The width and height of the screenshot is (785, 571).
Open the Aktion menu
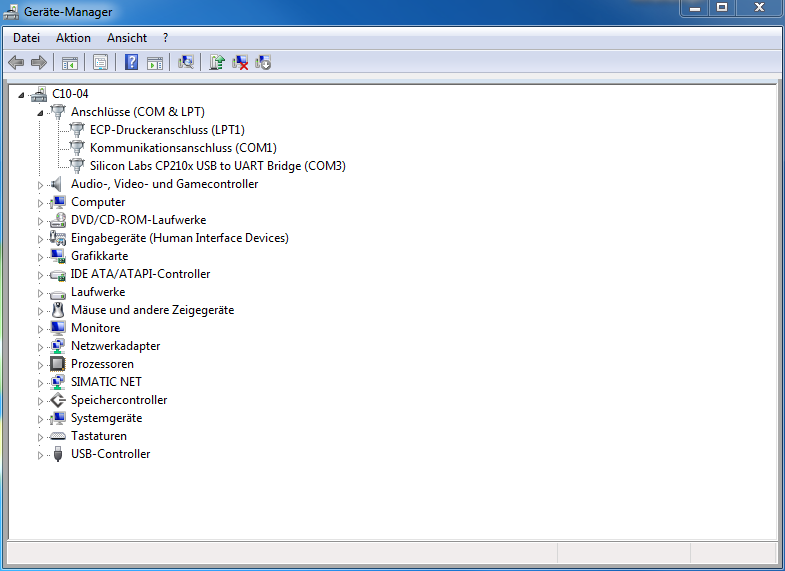coord(73,38)
